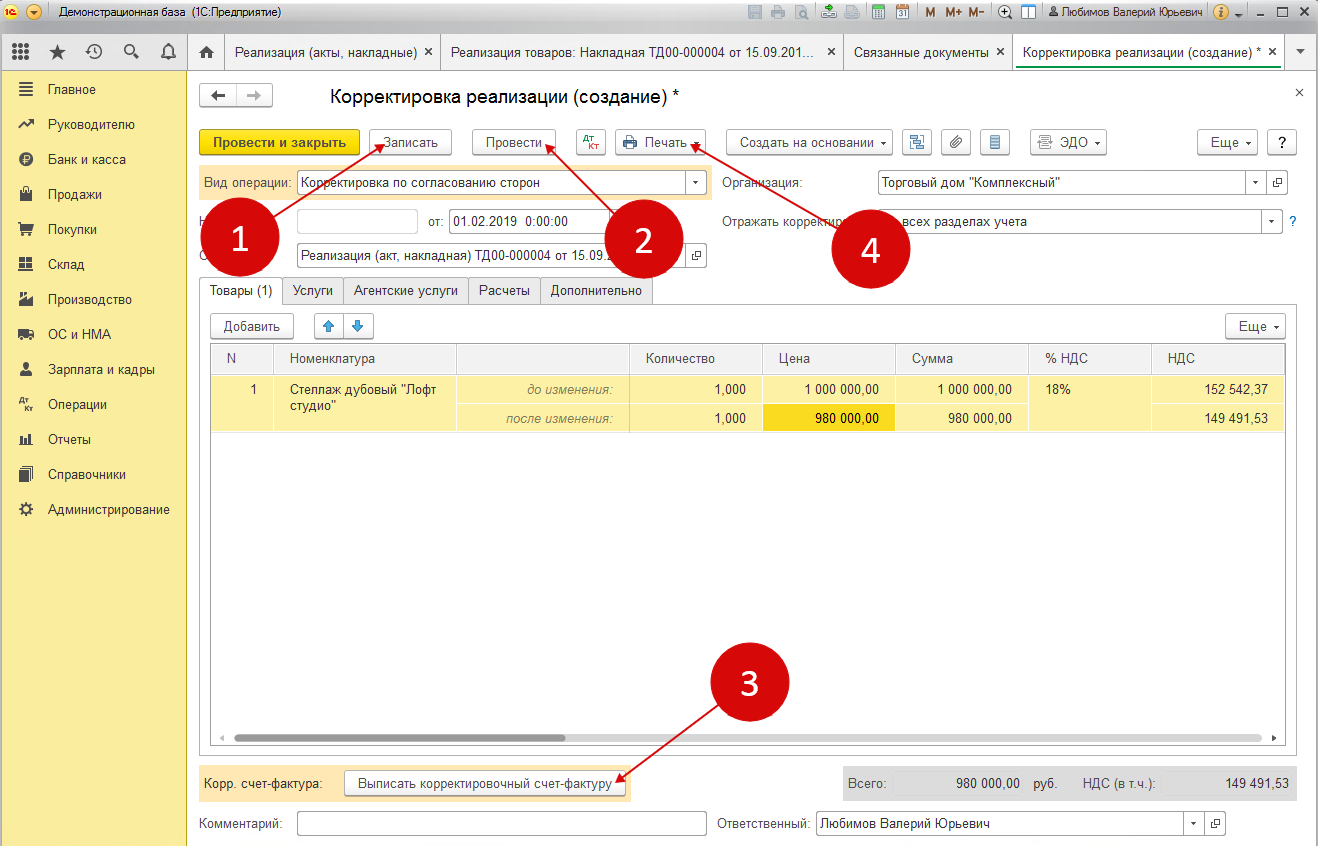Open Зарплата и кадры section
The height and width of the screenshot is (846, 1318).
(x=101, y=370)
